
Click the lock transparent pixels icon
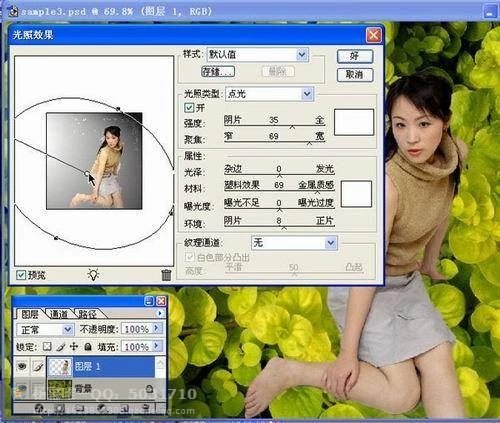coord(47,347)
